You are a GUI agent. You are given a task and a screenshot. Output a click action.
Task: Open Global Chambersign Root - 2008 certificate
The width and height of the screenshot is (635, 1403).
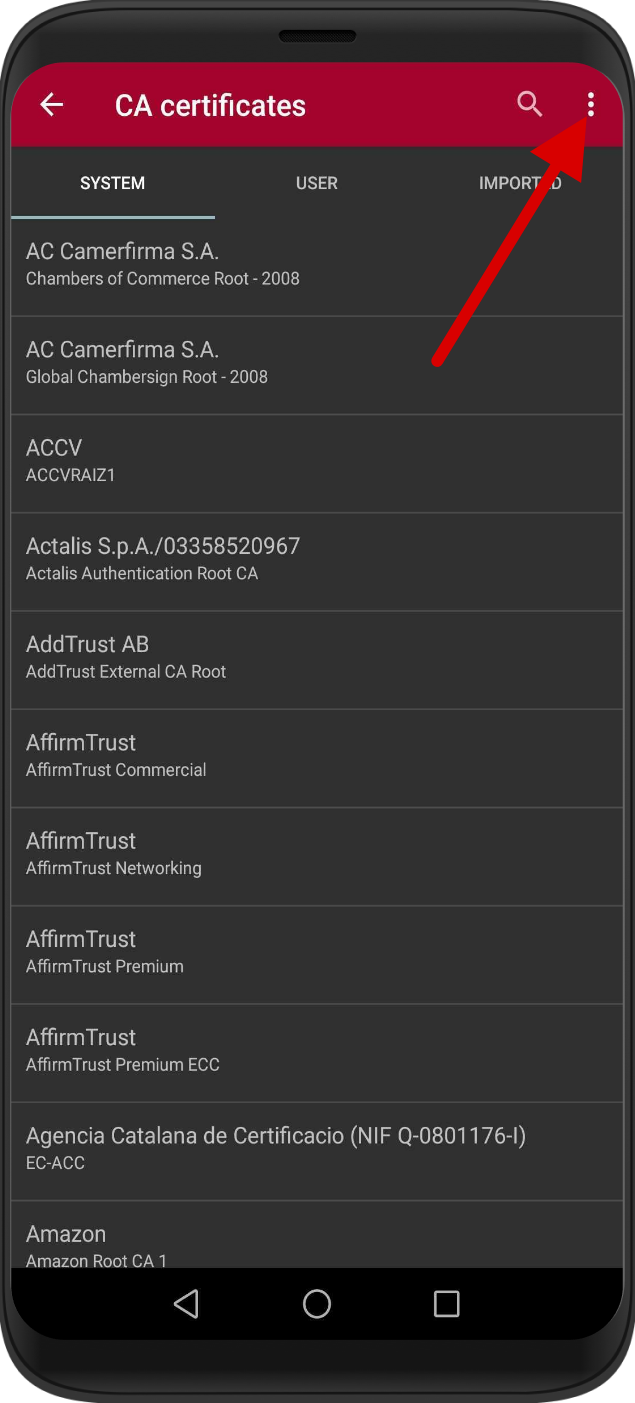(317, 365)
